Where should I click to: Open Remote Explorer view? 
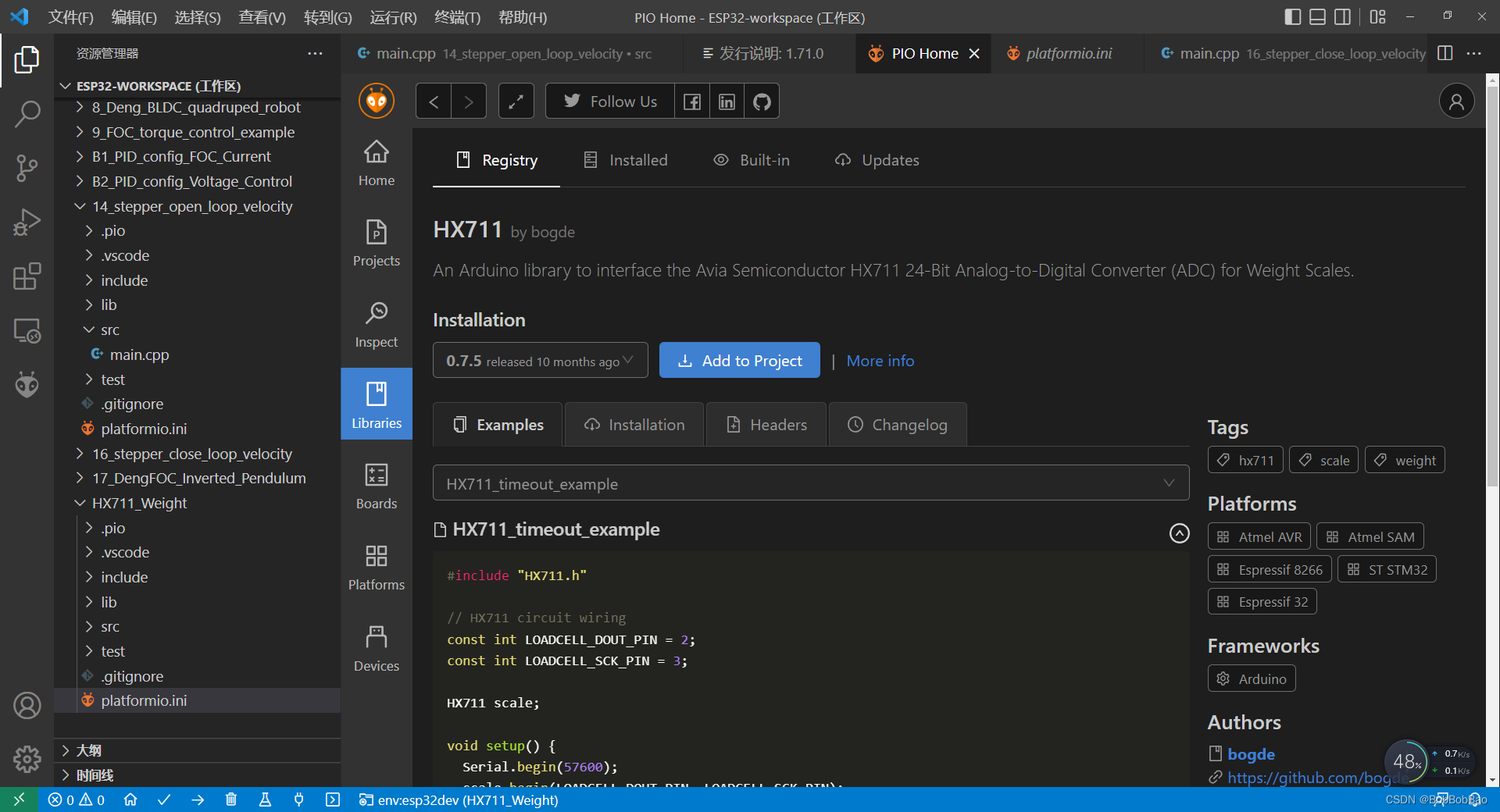point(27,331)
